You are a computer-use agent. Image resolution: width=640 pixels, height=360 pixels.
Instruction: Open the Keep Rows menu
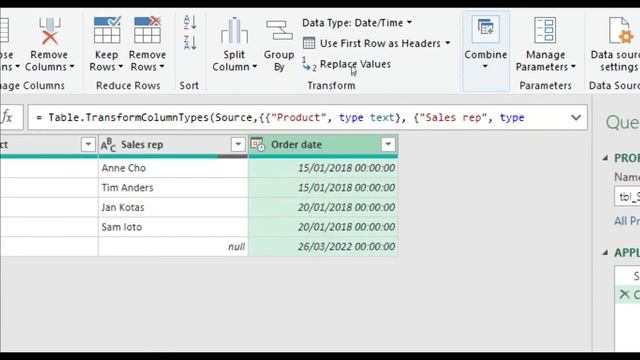pyautogui.click(x=106, y=44)
